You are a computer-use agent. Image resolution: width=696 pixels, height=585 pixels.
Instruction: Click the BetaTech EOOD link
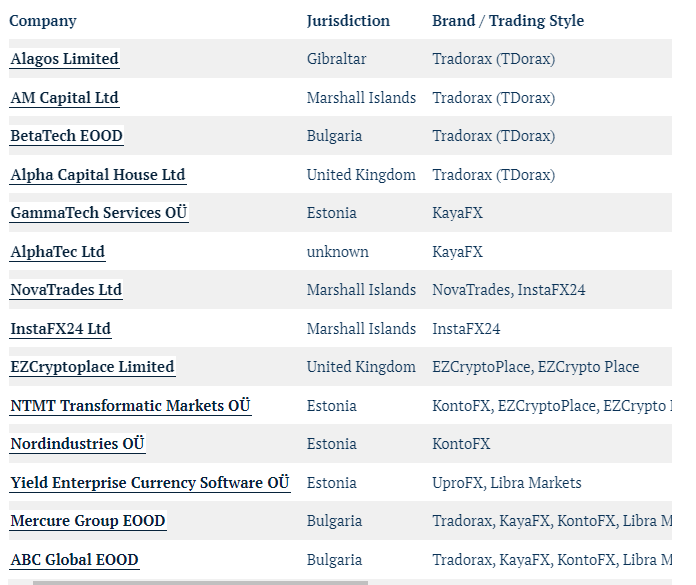67,136
